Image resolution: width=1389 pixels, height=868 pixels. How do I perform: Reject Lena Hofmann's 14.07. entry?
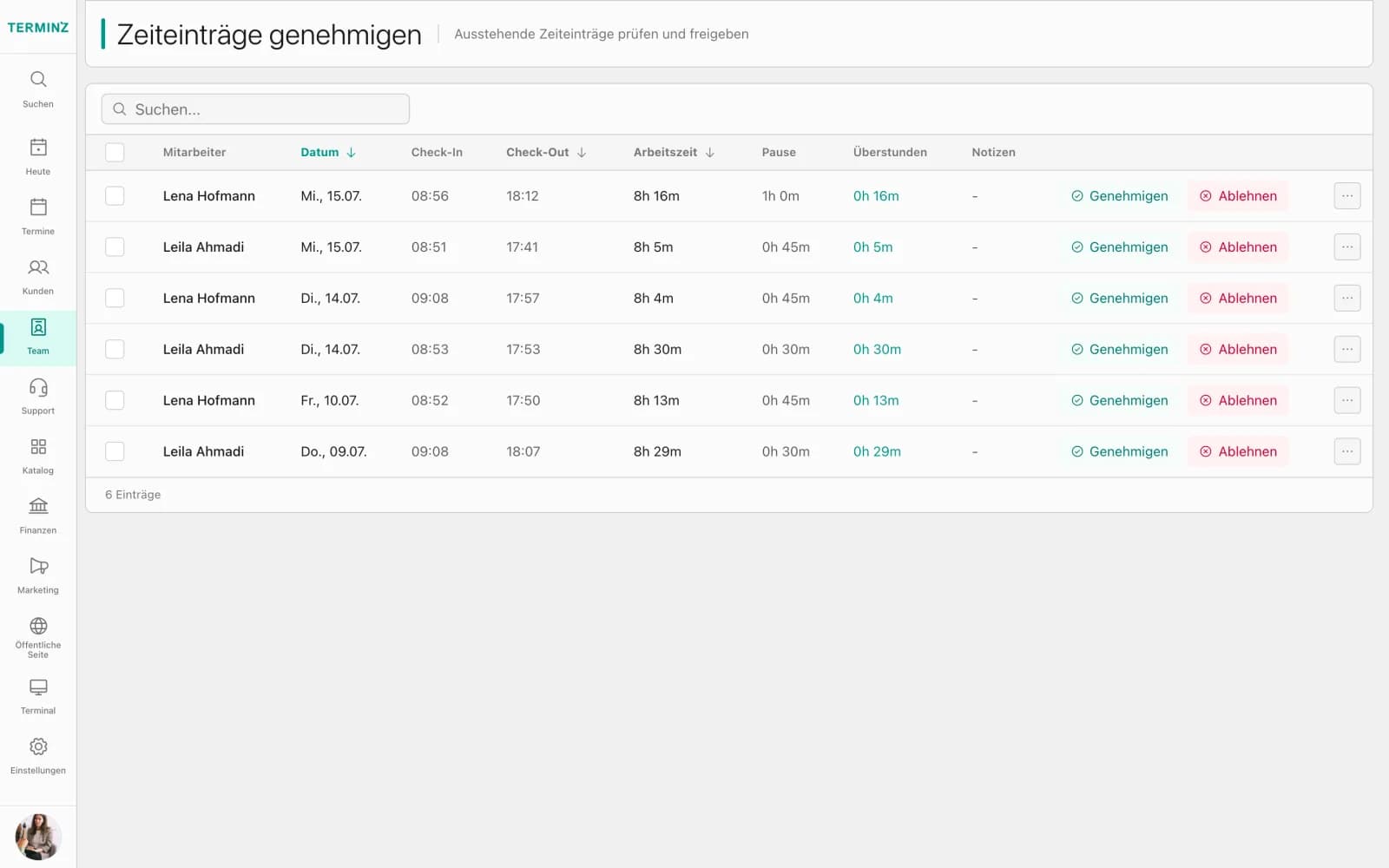coord(1238,299)
